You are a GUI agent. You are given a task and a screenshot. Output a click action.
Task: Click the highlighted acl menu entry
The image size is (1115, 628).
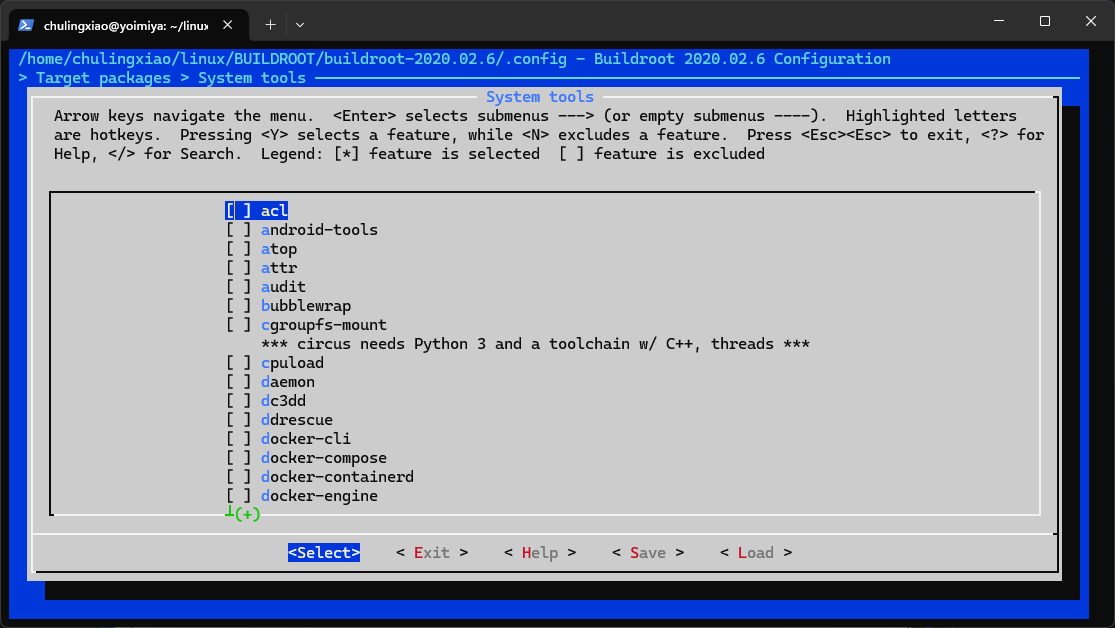click(257, 211)
